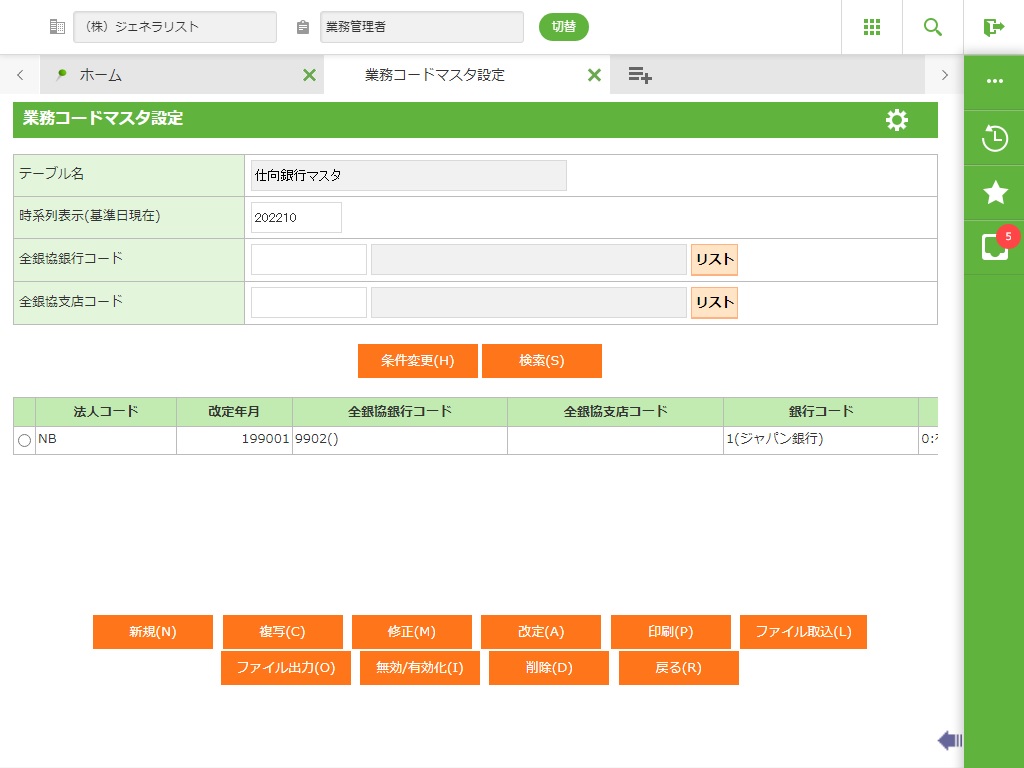Click the 時系列表示 date input field
This screenshot has width=1024, height=768.
(x=296, y=217)
